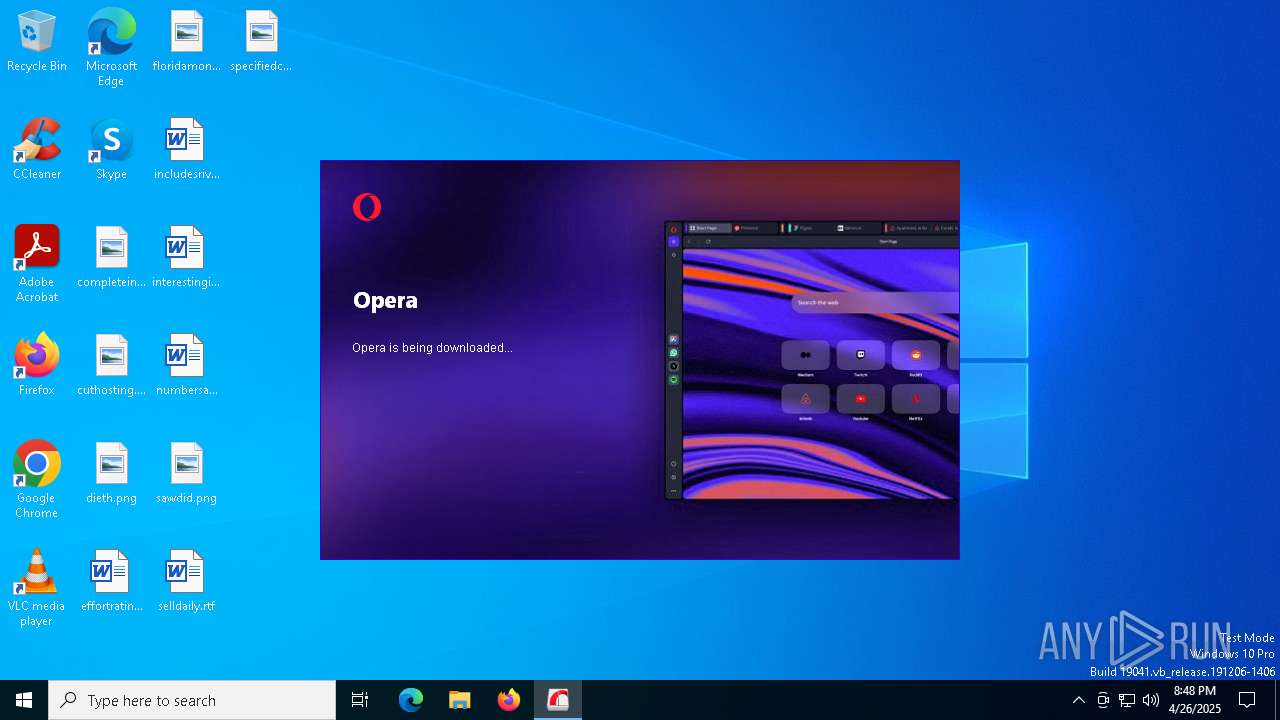Open the Google Chrome desktop shortcut
Image resolution: width=1280 pixels, height=720 pixels.
[x=37, y=480]
